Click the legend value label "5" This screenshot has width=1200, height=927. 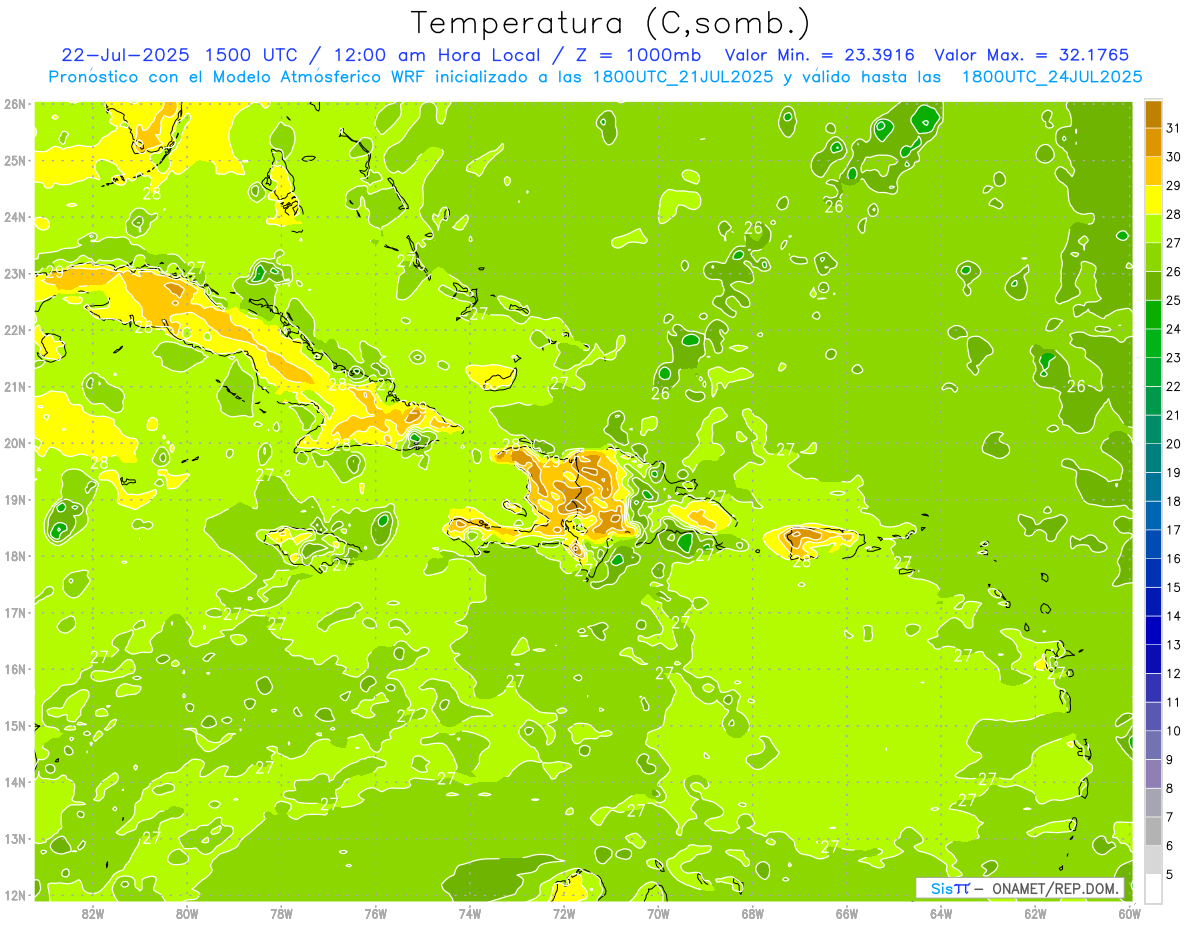pyautogui.click(x=1170, y=874)
